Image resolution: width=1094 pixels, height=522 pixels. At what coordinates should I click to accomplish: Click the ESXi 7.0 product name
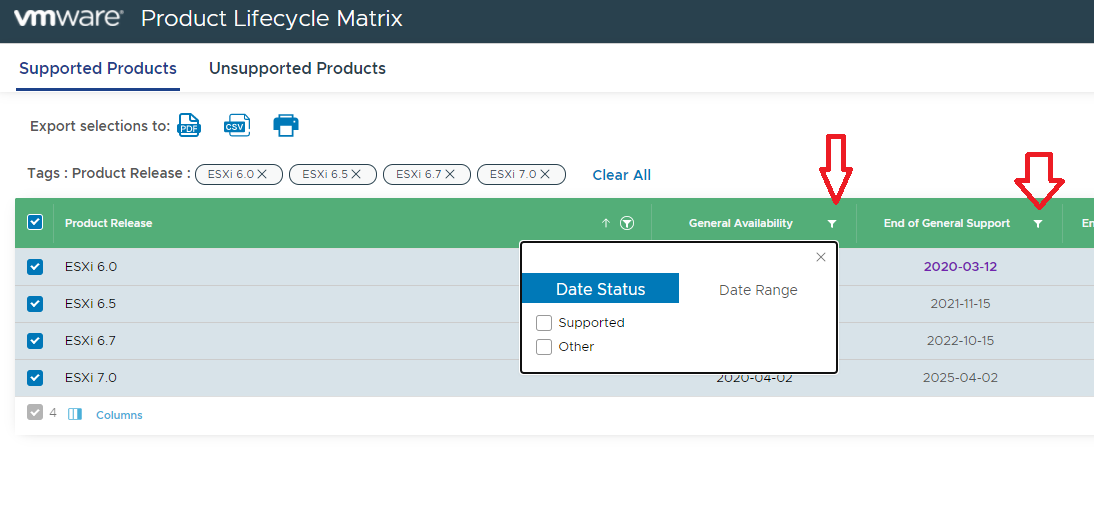[x=91, y=378]
